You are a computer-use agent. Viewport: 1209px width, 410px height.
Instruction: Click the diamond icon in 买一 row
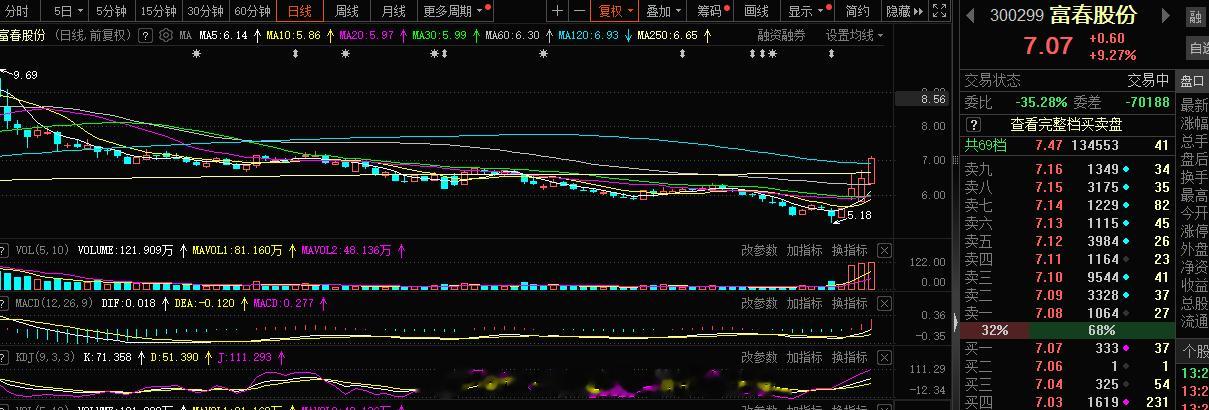click(x=1126, y=348)
